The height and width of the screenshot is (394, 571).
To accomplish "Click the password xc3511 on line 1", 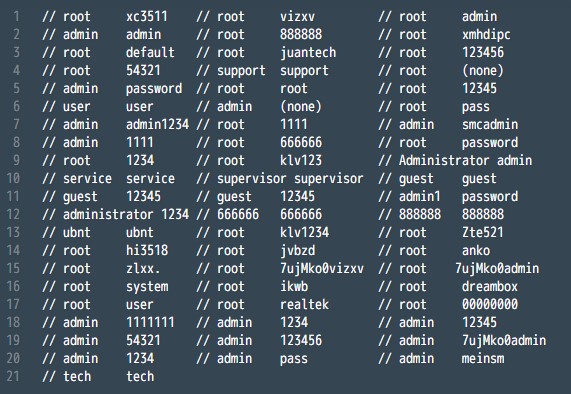I will click(147, 16).
